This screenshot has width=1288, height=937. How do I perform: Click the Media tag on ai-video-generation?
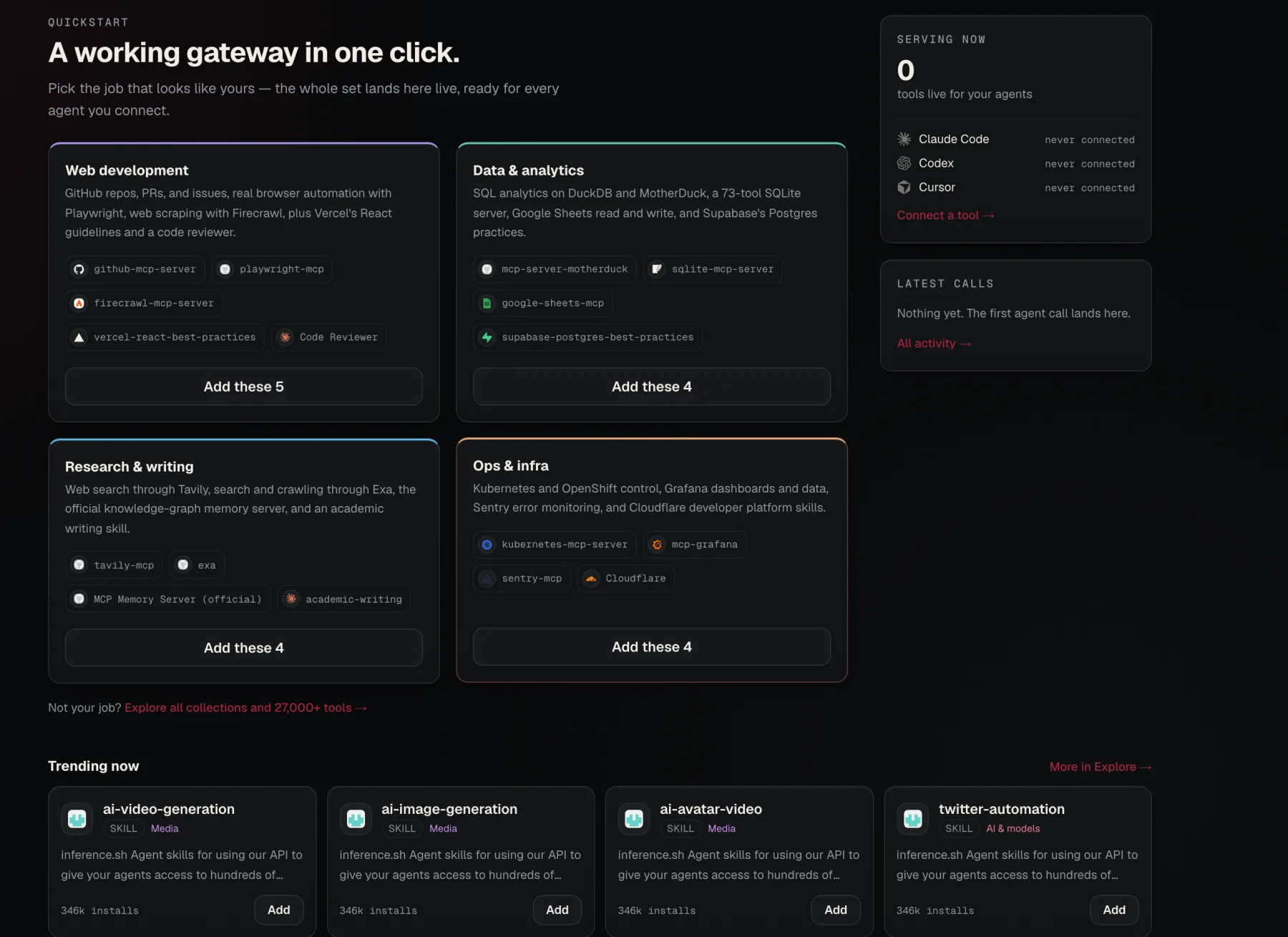point(165,828)
